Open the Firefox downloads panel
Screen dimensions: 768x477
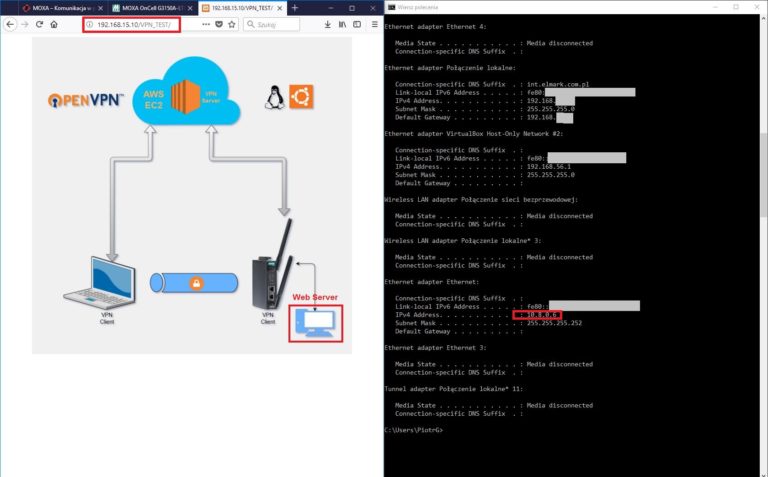pyautogui.click(x=328, y=24)
